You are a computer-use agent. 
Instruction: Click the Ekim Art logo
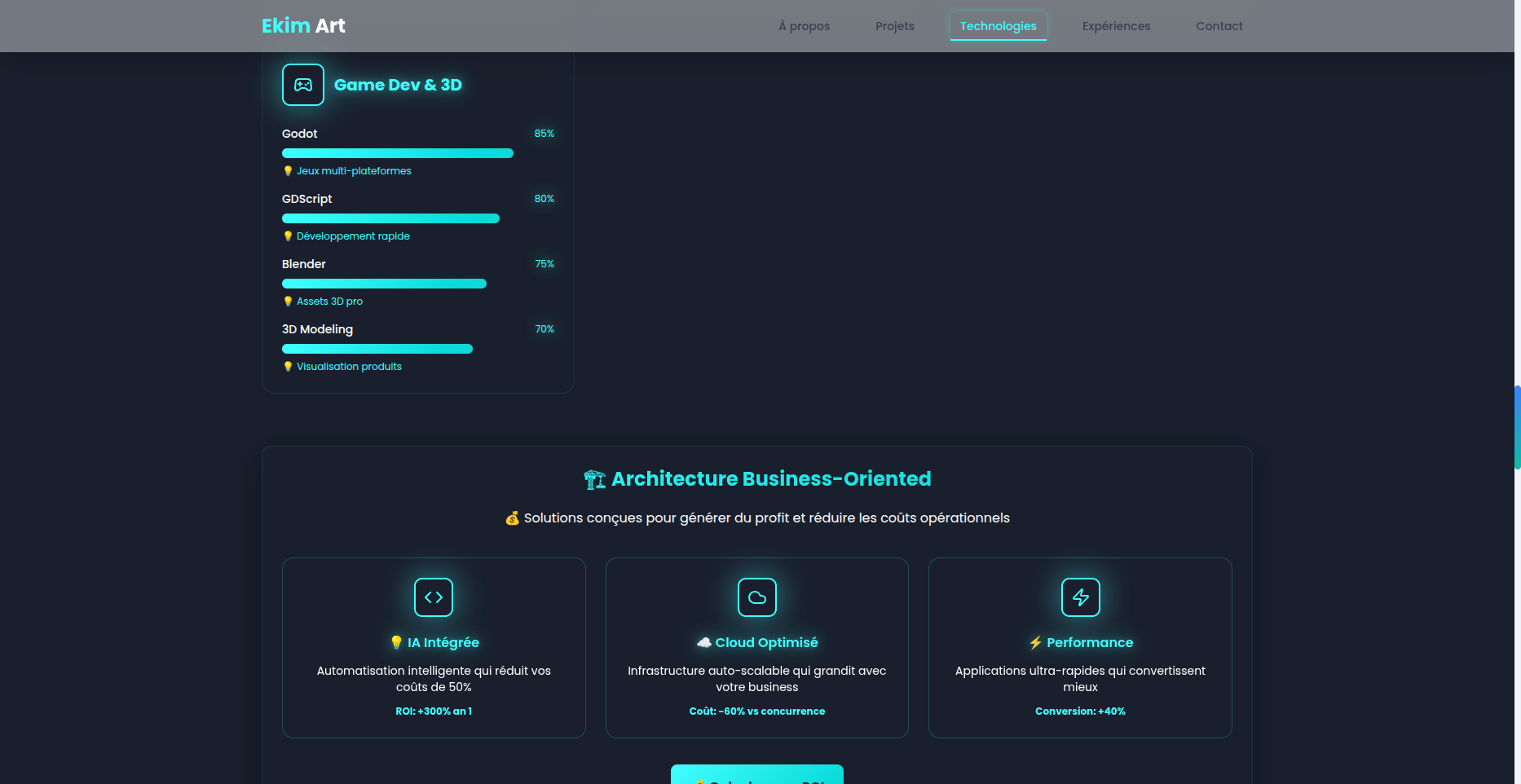[x=303, y=26]
